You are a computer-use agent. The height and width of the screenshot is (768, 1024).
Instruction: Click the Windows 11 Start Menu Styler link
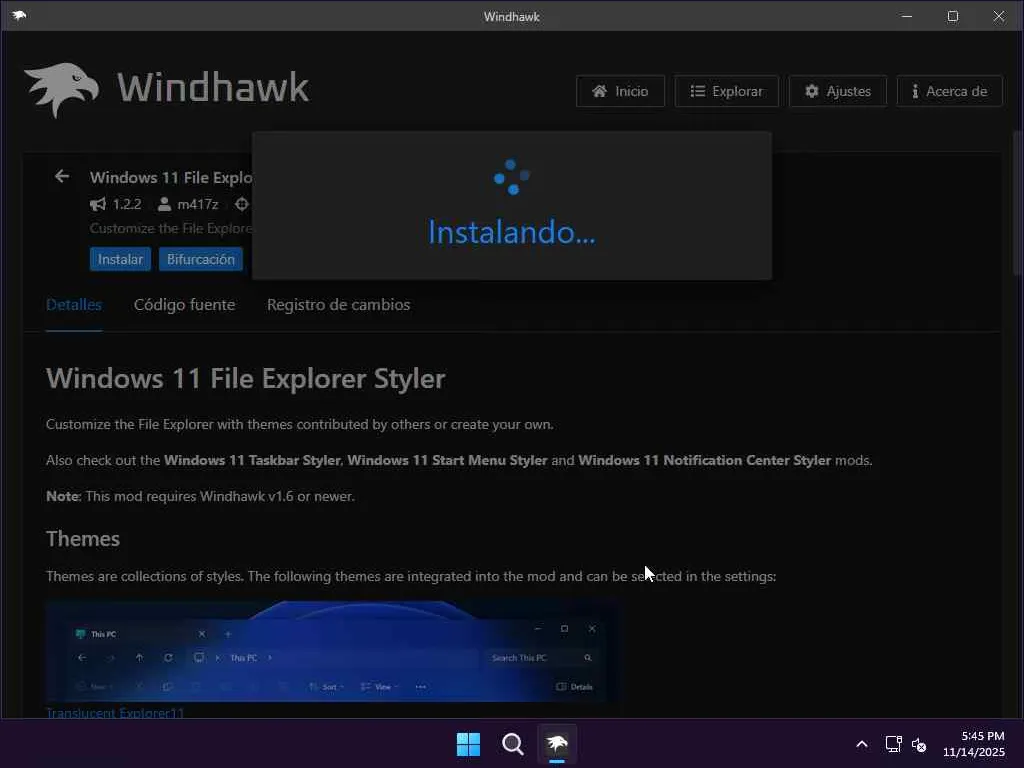coord(447,460)
